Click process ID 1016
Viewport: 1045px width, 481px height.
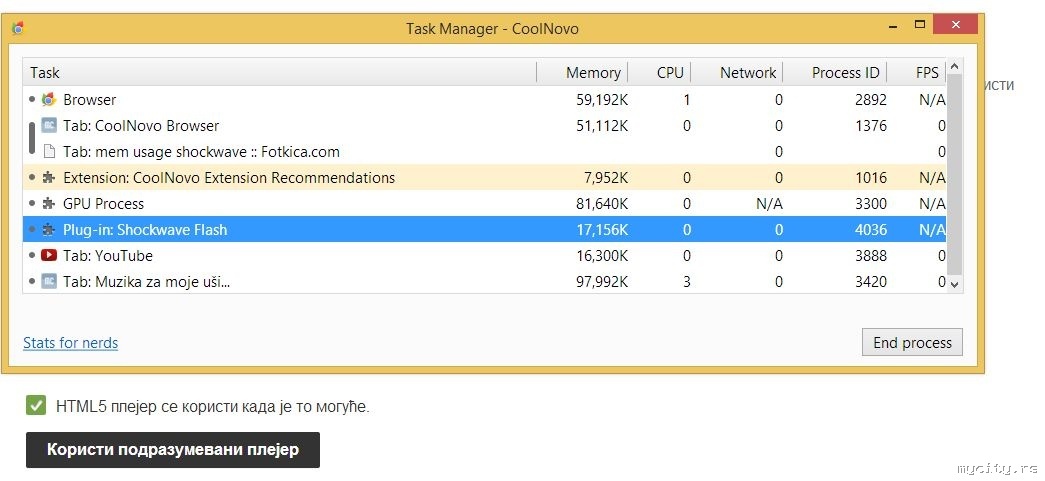click(x=871, y=177)
